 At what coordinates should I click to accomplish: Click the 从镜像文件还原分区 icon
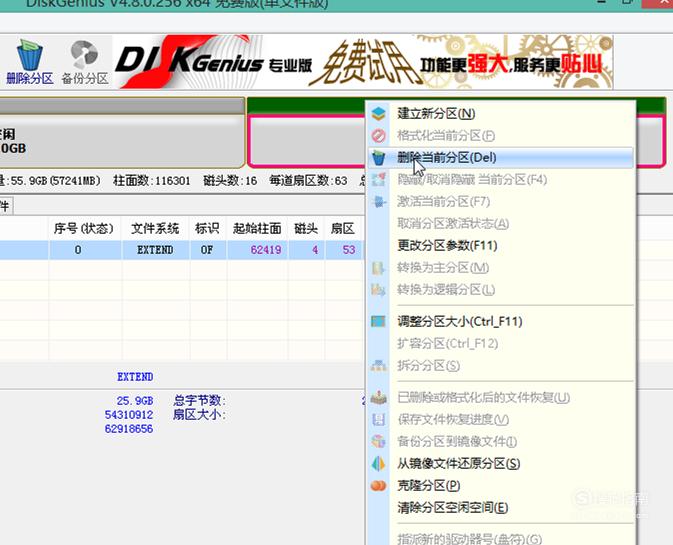378,463
